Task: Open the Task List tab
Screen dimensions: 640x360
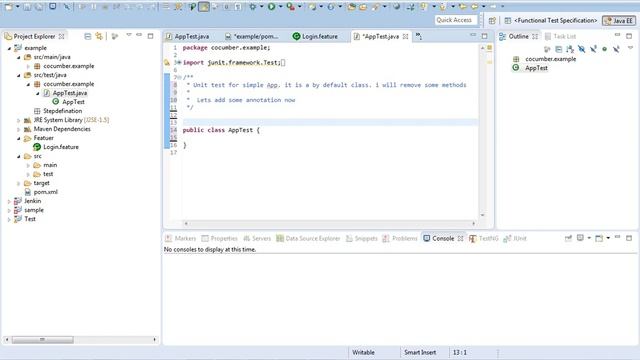Action: [560, 36]
